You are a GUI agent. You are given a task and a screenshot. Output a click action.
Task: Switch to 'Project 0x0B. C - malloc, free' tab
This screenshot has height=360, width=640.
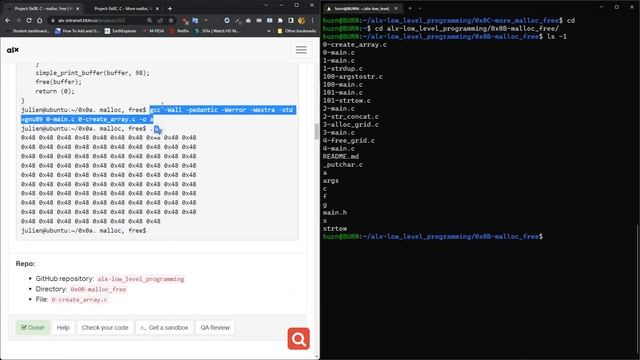[42, 9]
